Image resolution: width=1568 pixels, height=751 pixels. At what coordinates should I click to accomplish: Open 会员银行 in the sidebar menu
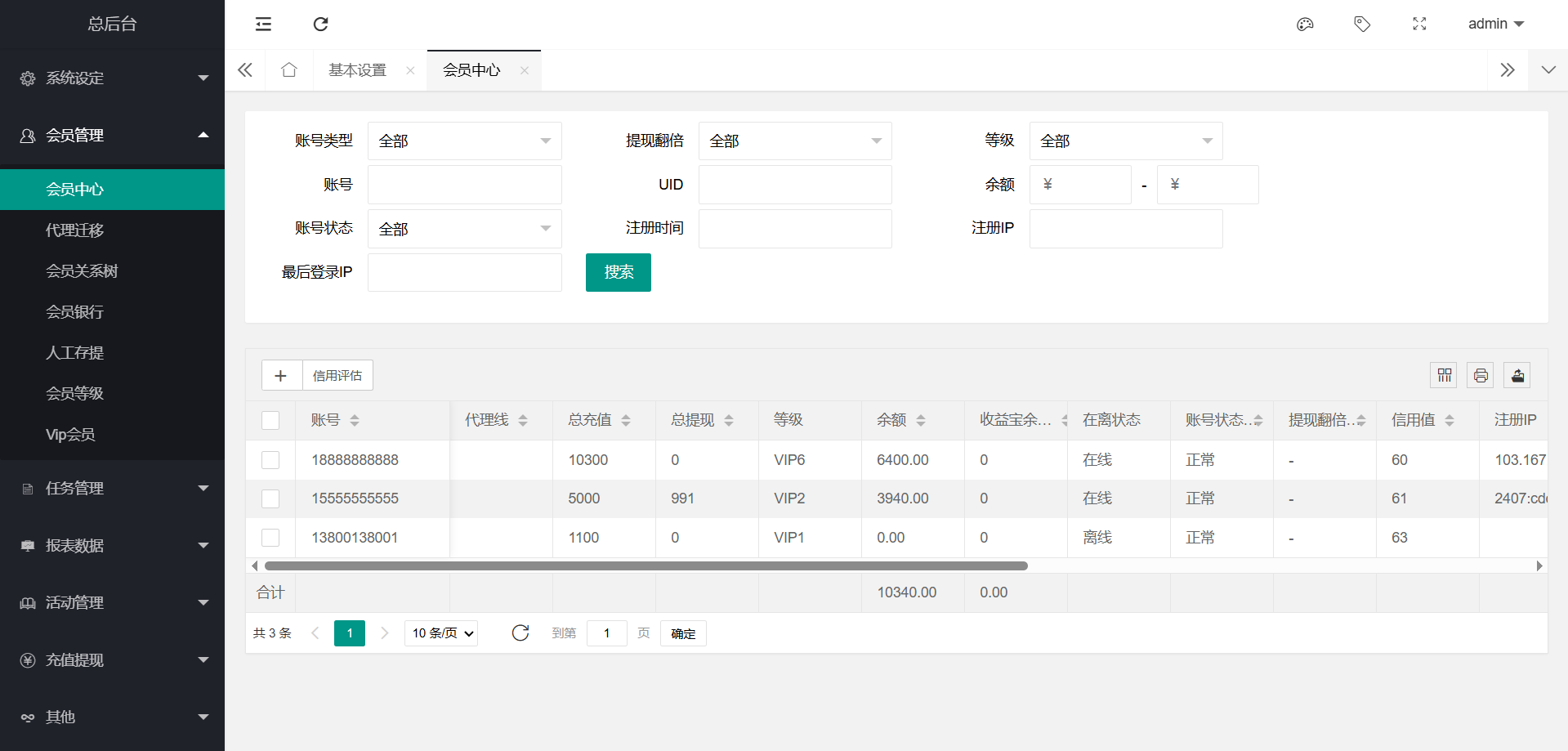click(x=74, y=311)
